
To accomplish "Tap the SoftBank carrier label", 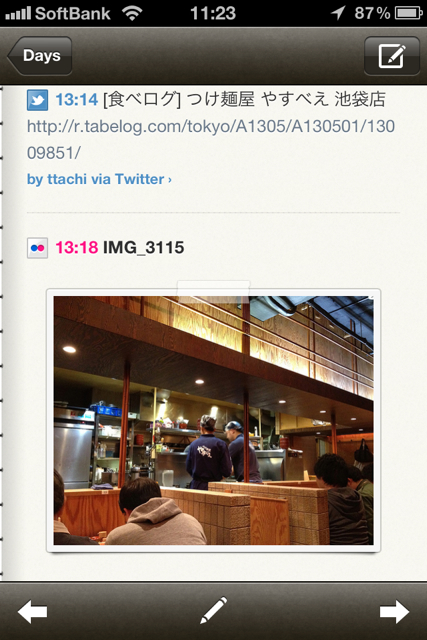I will (73, 13).
